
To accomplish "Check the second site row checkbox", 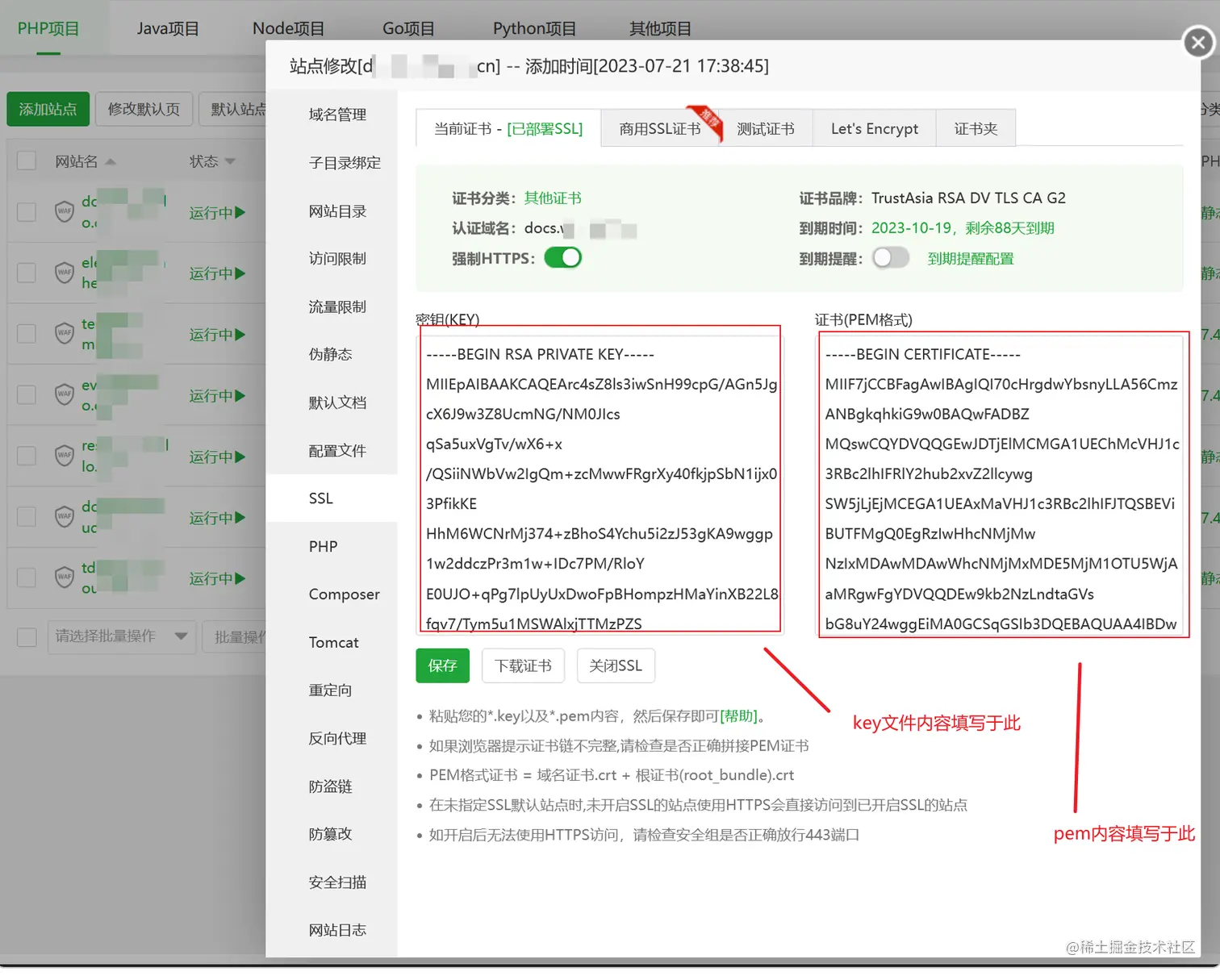I will click(x=27, y=273).
